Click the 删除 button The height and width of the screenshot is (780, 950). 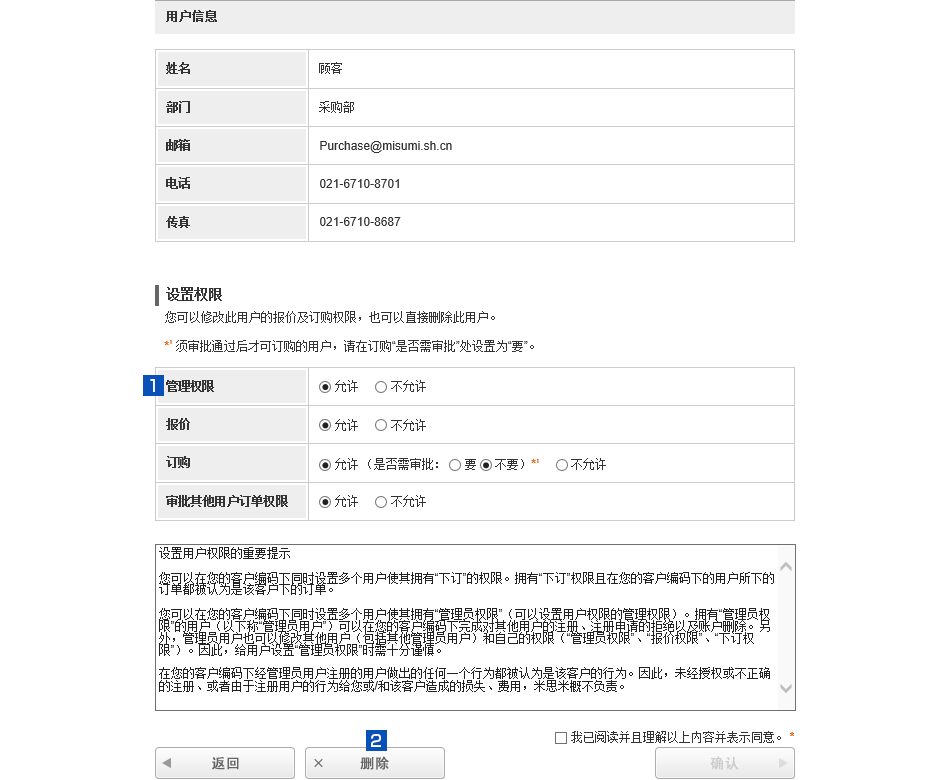click(x=375, y=763)
